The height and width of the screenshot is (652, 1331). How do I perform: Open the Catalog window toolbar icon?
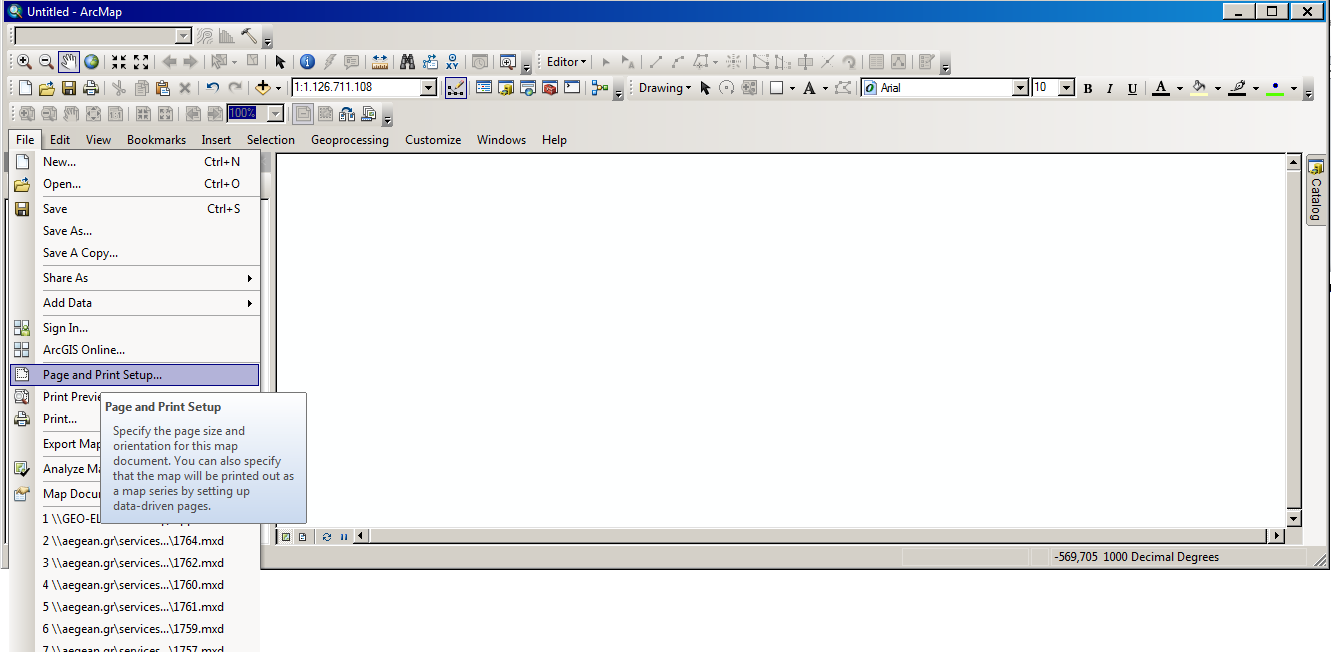[506, 88]
